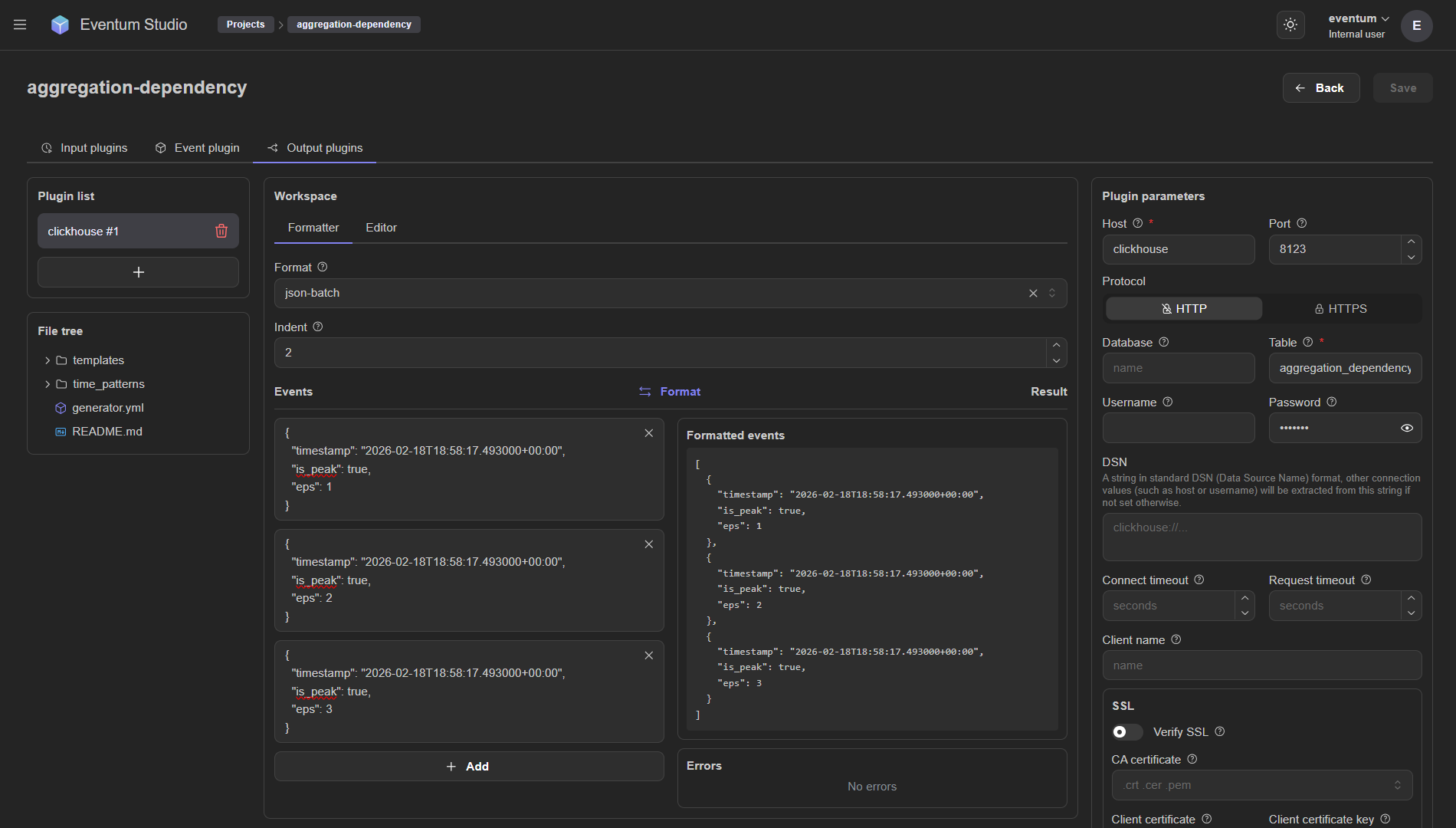
Task: Expand the time_patterns folder
Action: tap(48, 384)
